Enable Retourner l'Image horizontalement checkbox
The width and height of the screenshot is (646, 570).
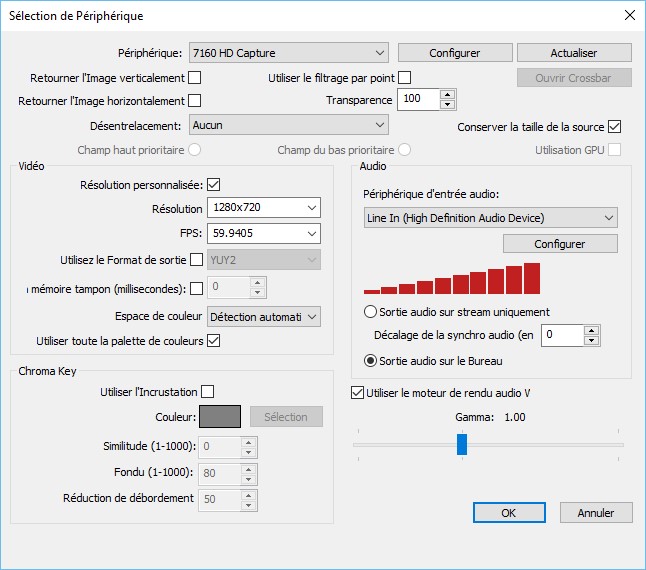195,100
